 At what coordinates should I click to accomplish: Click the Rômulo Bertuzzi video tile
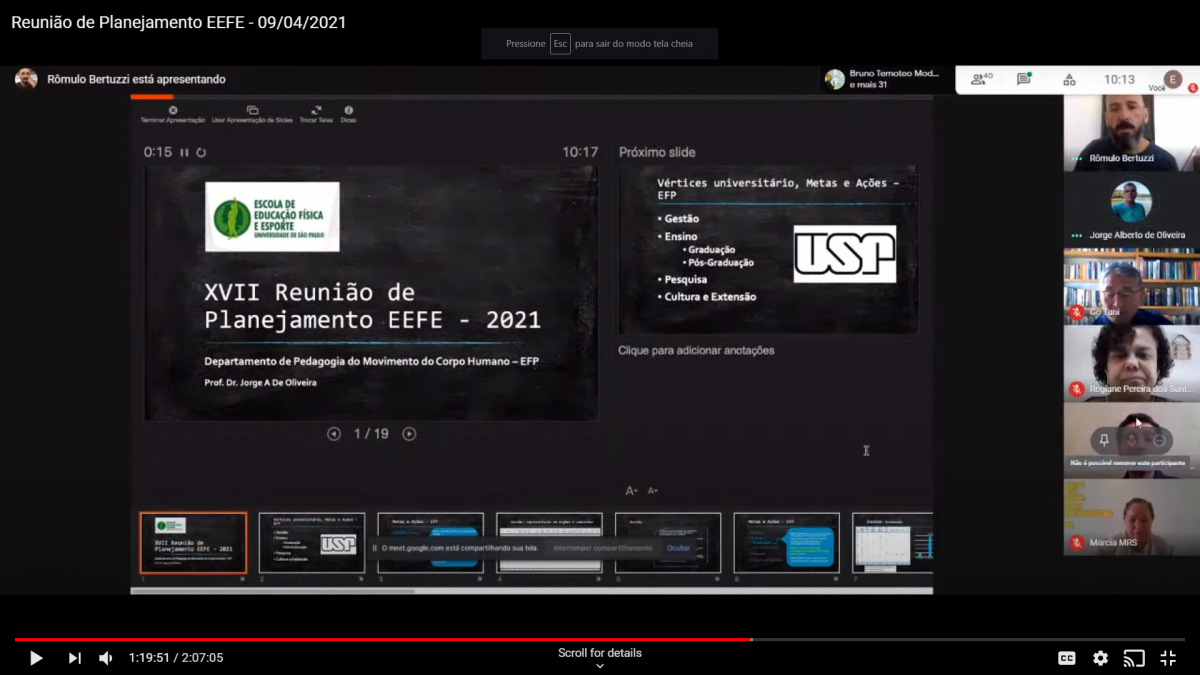(x=1131, y=133)
